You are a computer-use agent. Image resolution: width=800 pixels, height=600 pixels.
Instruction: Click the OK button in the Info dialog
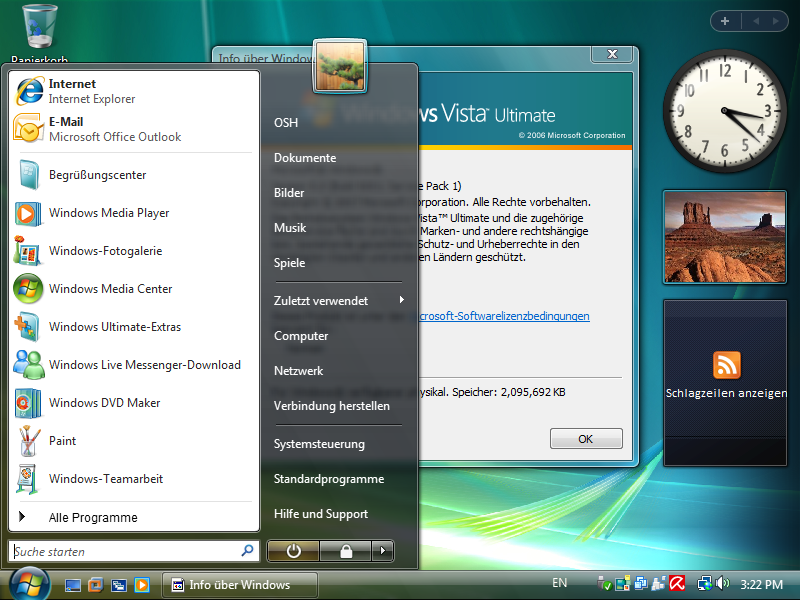[586, 439]
